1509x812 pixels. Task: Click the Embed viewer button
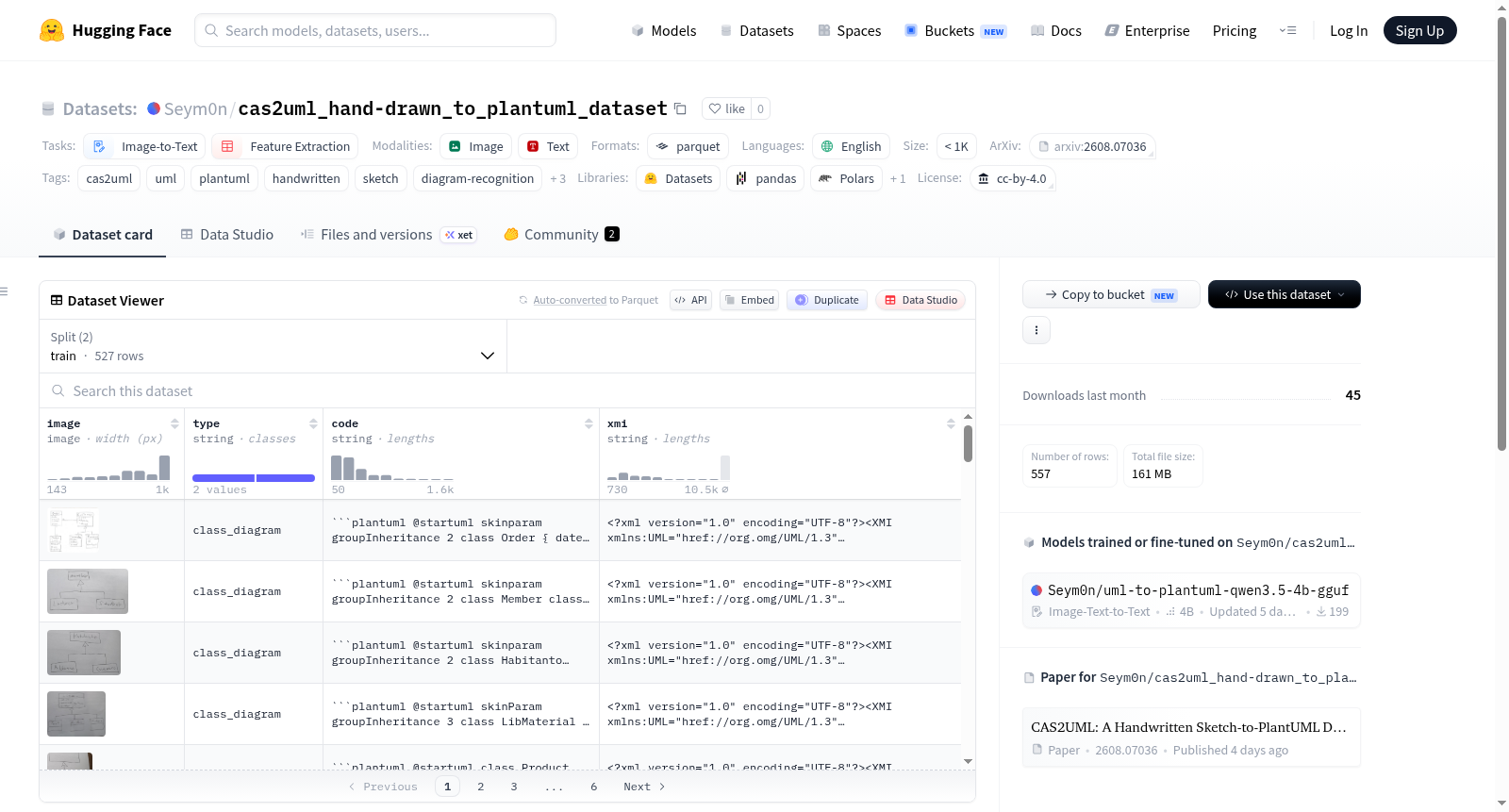[x=749, y=300]
